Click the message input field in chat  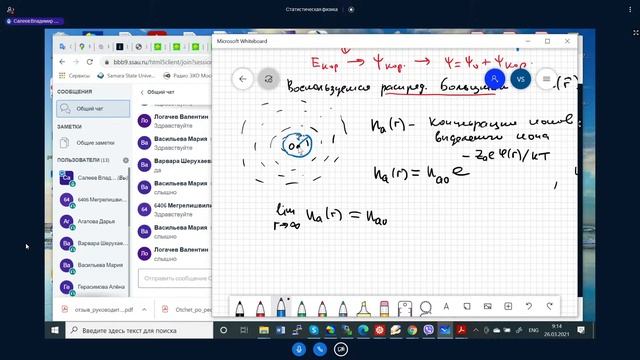(176, 278)
